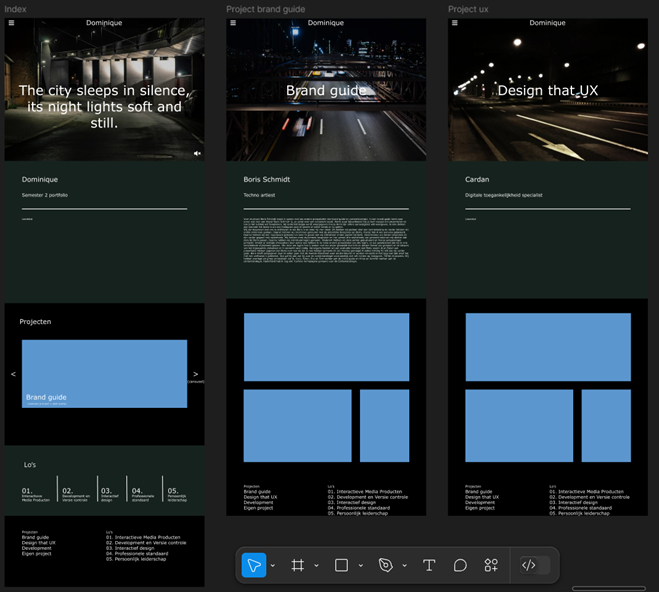Click the left carousel arrow in Projecten
Image resolution: width=659 pixels, height=592 pixels.
[13, 374]
